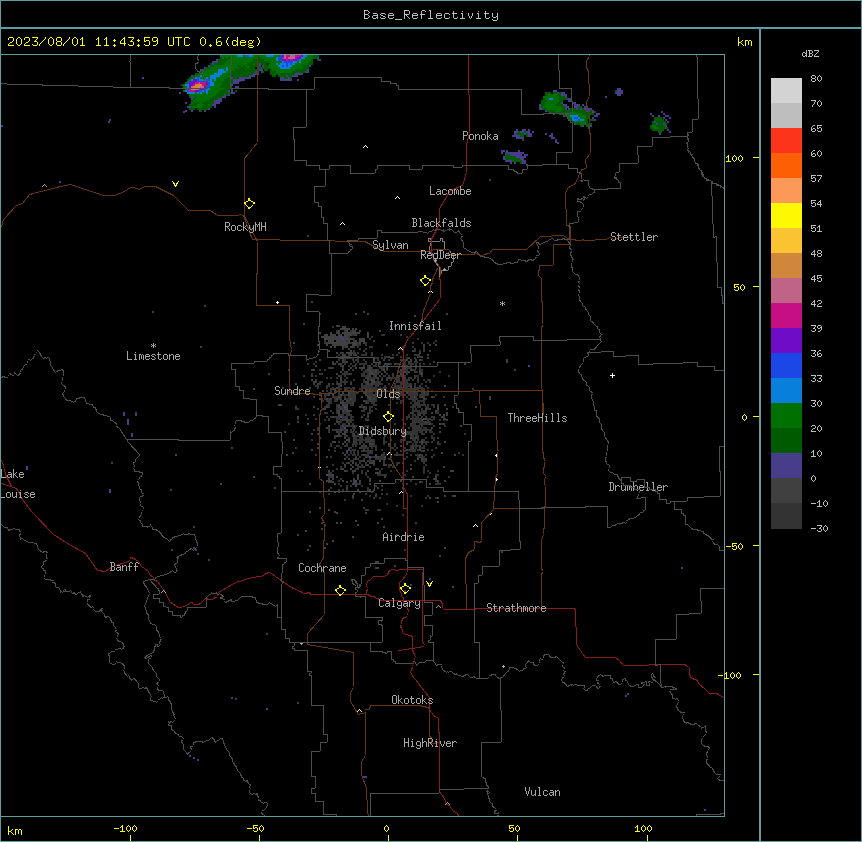Click the Strathmore label
The image size is (862, 842).
click(x=516, y=608)
